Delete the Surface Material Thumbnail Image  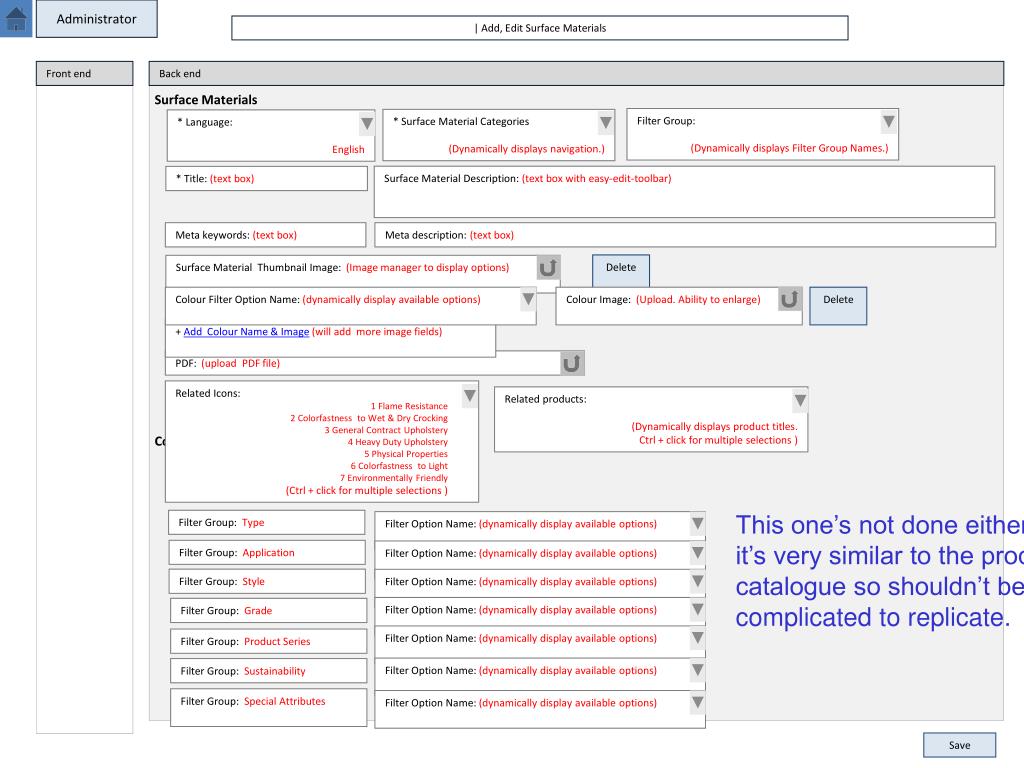point(621,270)
